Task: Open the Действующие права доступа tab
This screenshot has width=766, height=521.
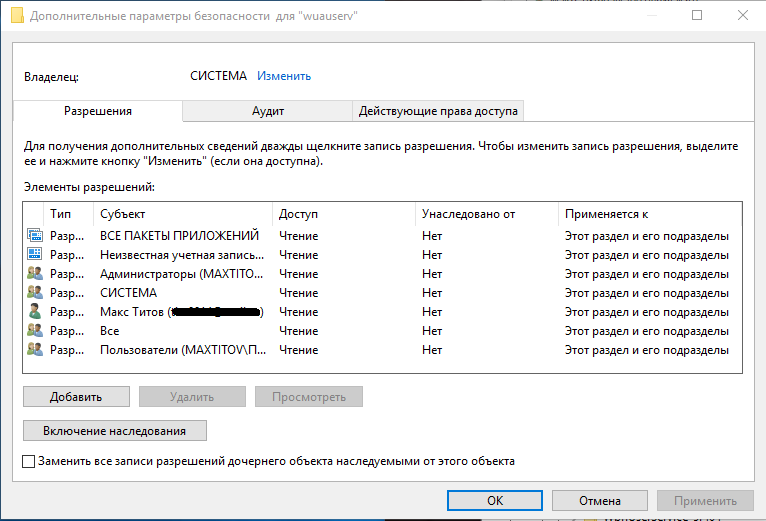Action: tap(438, 111)
